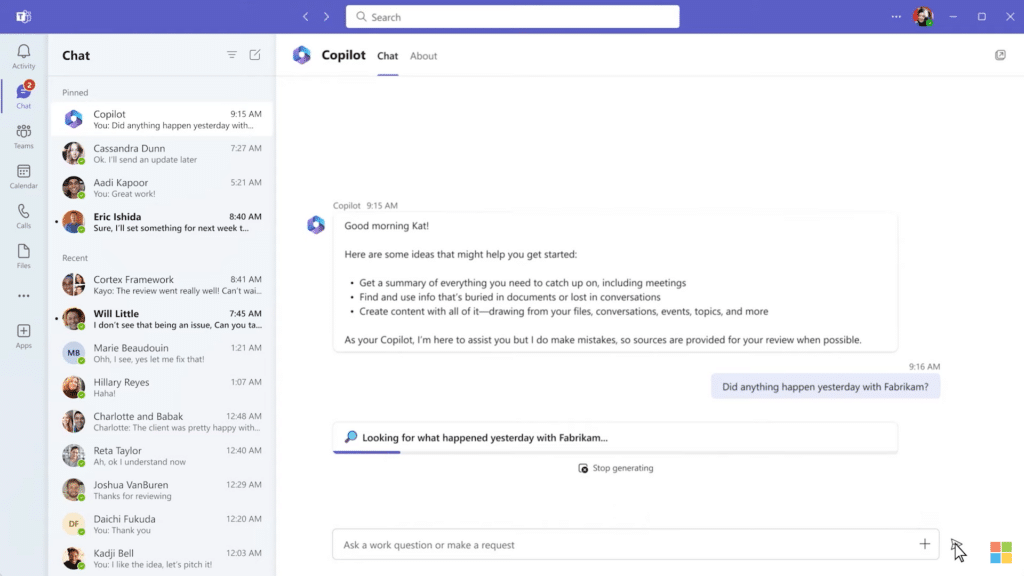Click the filter chats icon
The image size is (1024, 576).
(232, 55)
